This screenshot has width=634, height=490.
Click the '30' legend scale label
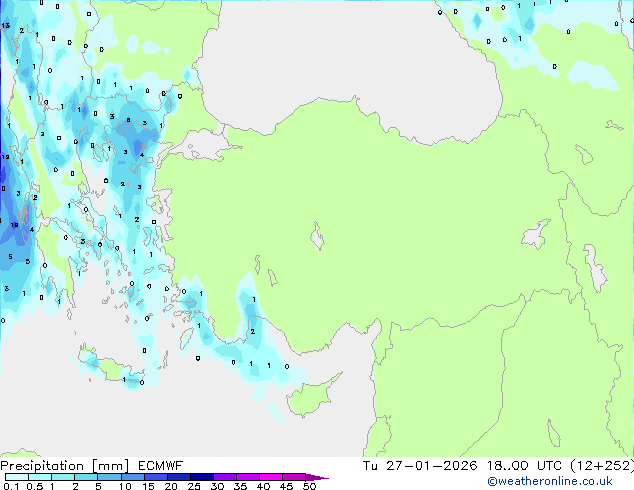tap(217, 486)
